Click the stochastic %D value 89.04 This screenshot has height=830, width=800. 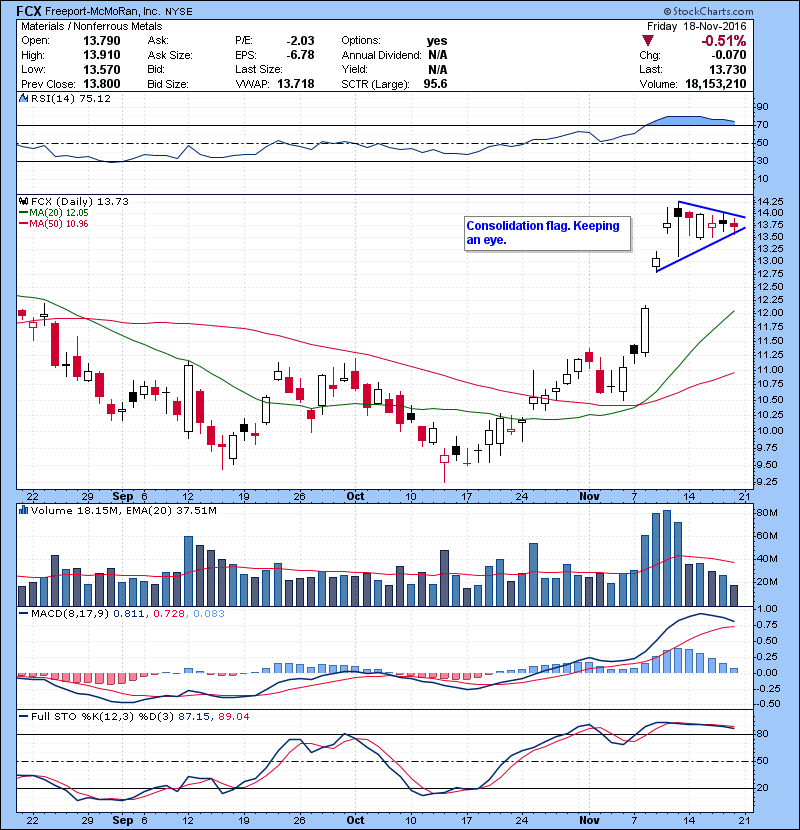233,716
